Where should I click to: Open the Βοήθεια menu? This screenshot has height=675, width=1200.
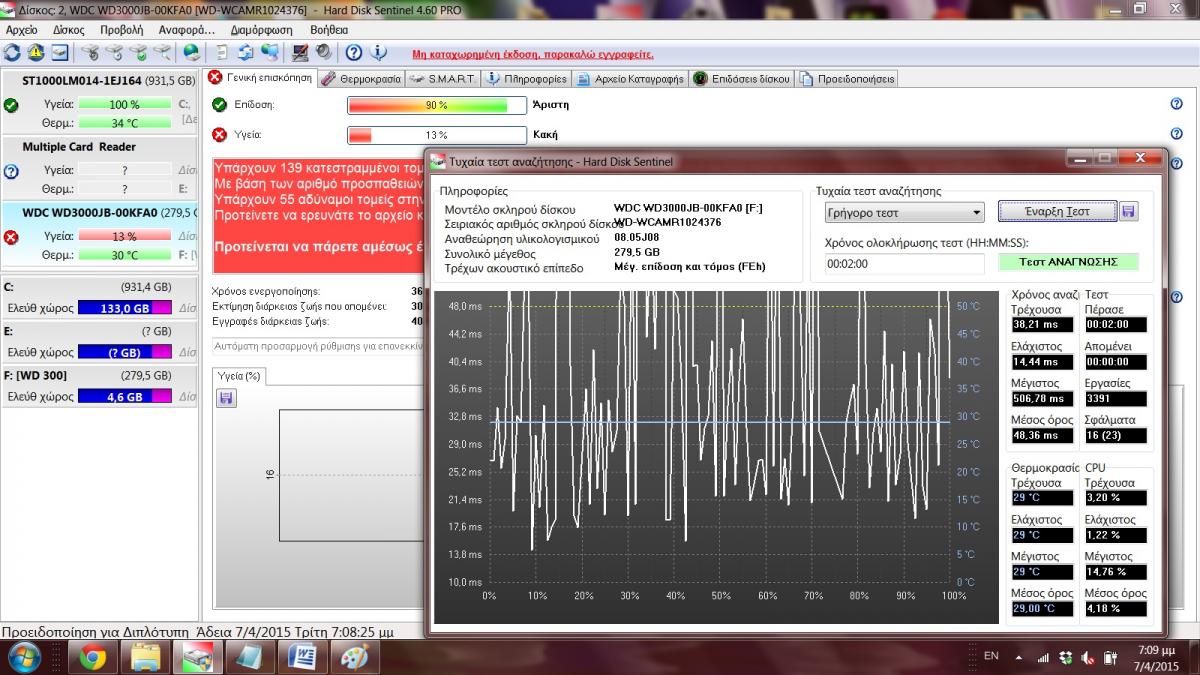pyautogui.click(x=329, y=30)
